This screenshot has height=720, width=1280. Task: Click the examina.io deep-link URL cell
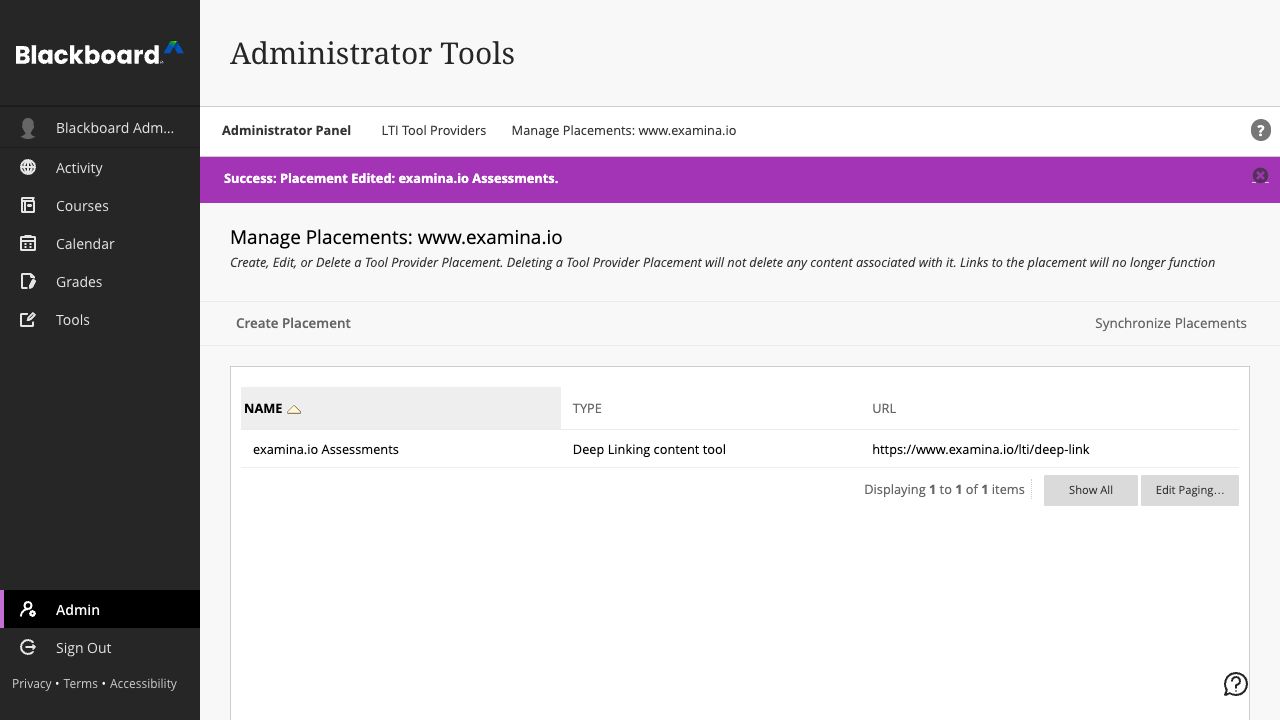pos(981,449)
